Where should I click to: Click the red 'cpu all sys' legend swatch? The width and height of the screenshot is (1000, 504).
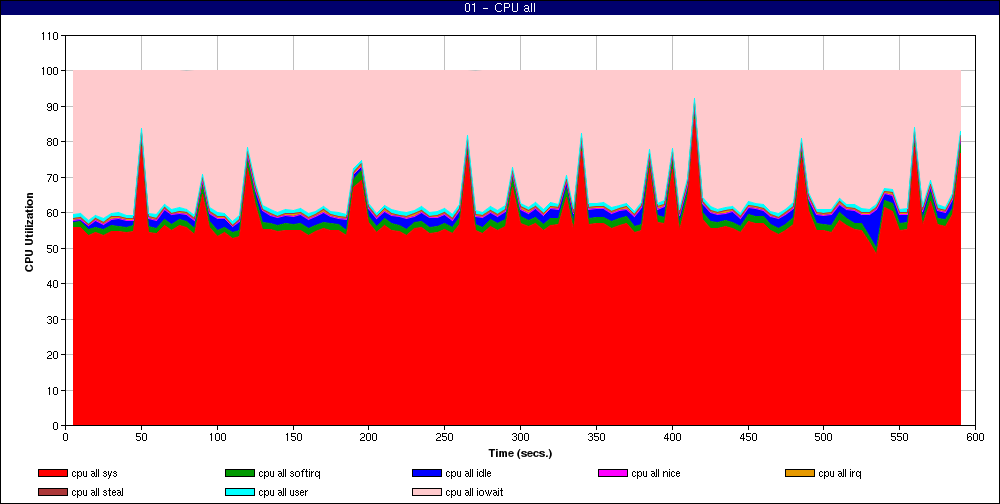point(52,473)
